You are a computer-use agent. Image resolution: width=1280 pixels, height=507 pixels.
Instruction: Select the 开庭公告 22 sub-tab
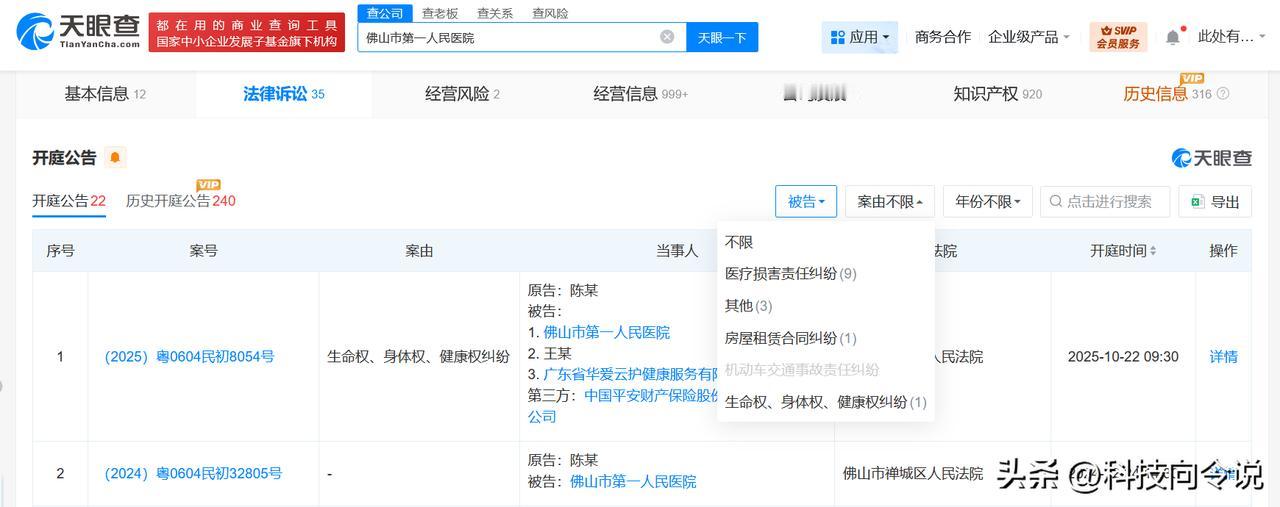click(x=69, y=200)
